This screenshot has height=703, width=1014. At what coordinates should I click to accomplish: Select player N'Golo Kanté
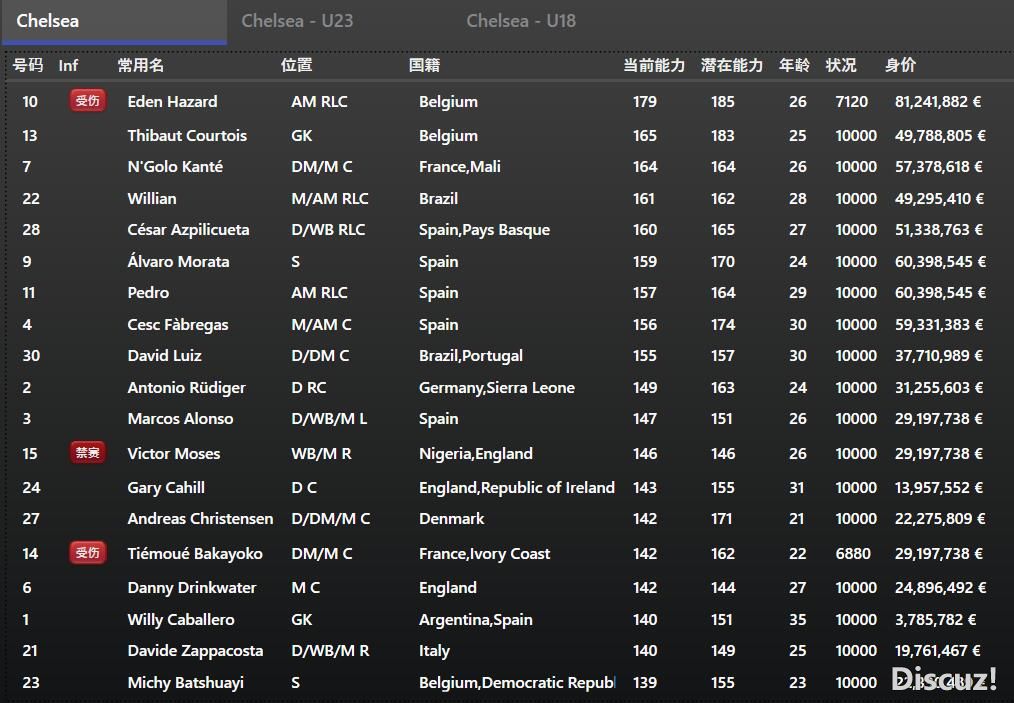click(x=175, y=167)
